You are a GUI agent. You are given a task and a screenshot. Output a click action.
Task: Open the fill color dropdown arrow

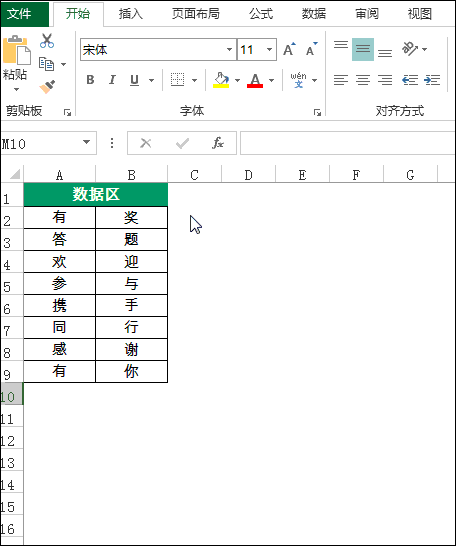click(x=237, y=80)
